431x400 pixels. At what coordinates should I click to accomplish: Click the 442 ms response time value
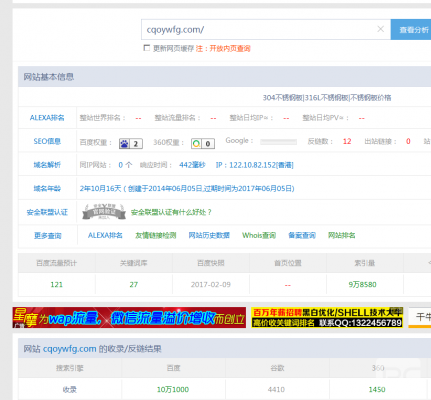(x=192, y=165)
